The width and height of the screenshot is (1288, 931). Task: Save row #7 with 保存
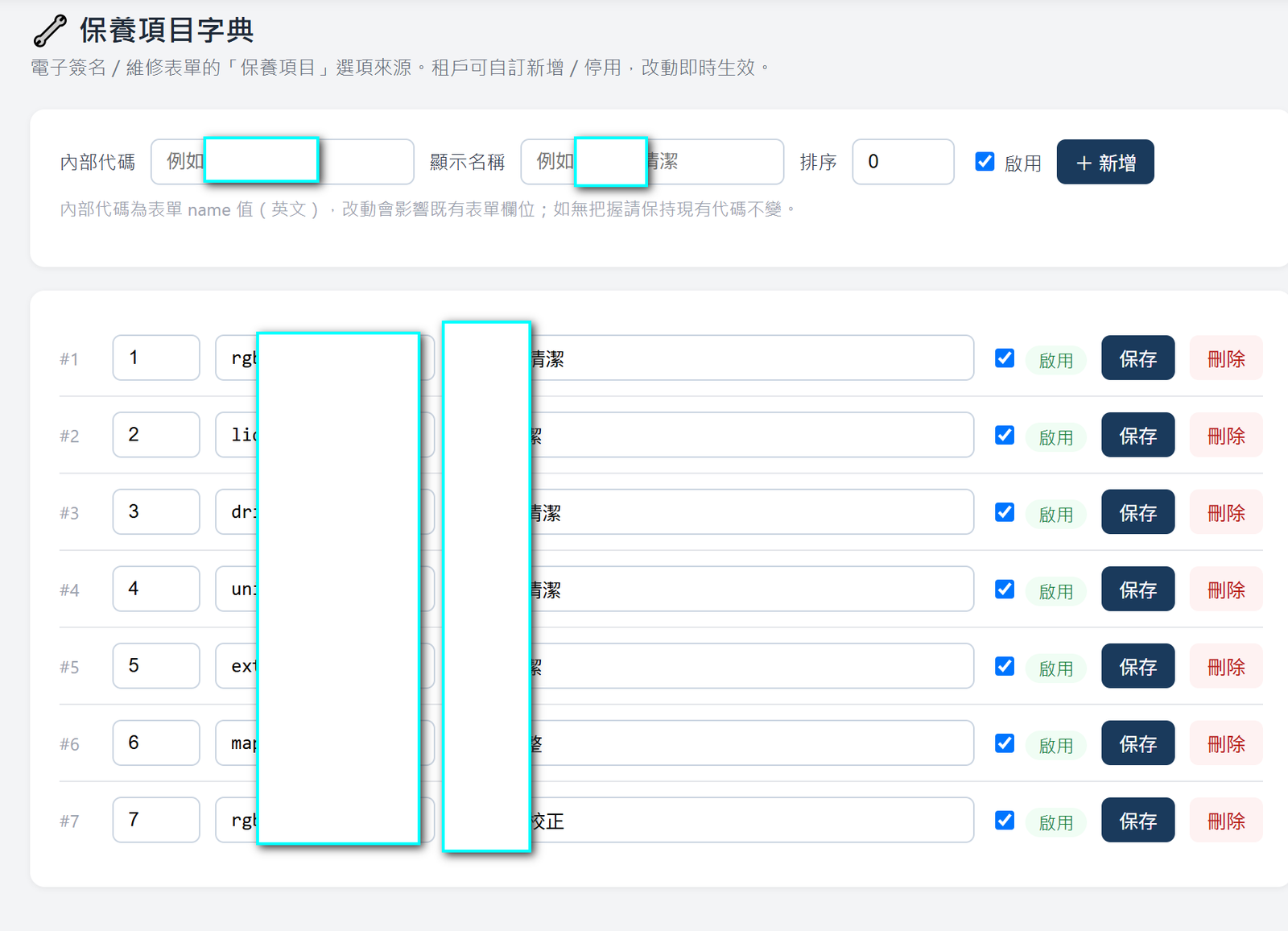coord(1137,821)
